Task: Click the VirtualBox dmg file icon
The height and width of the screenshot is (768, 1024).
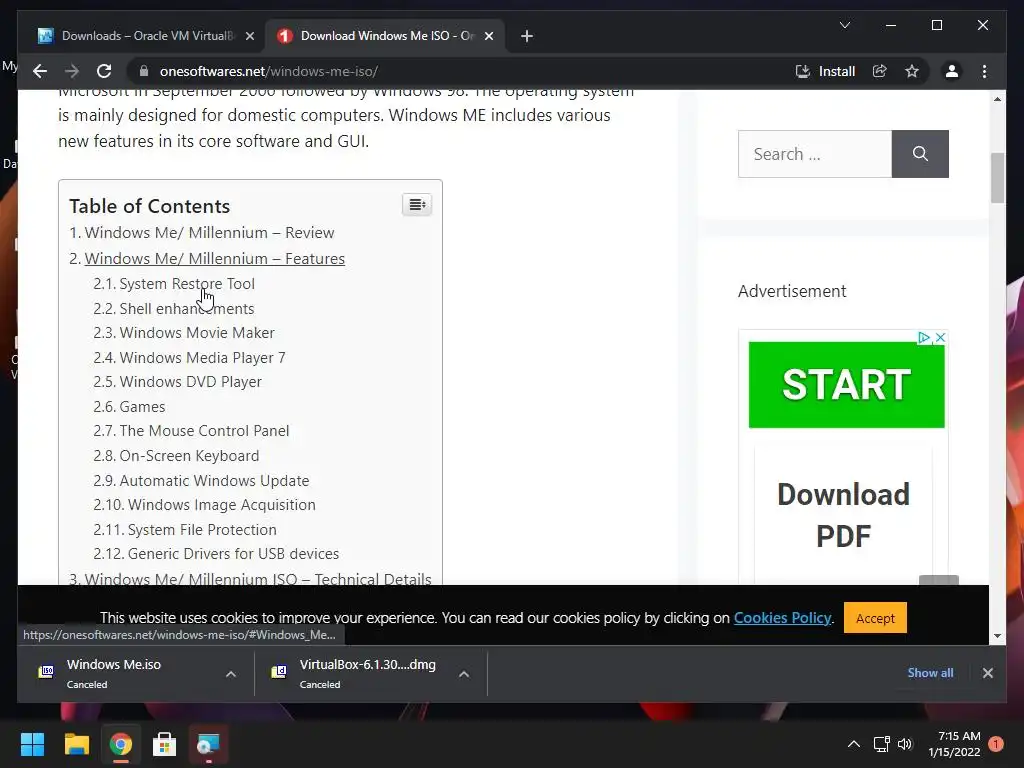Action: tap(279, 672)
